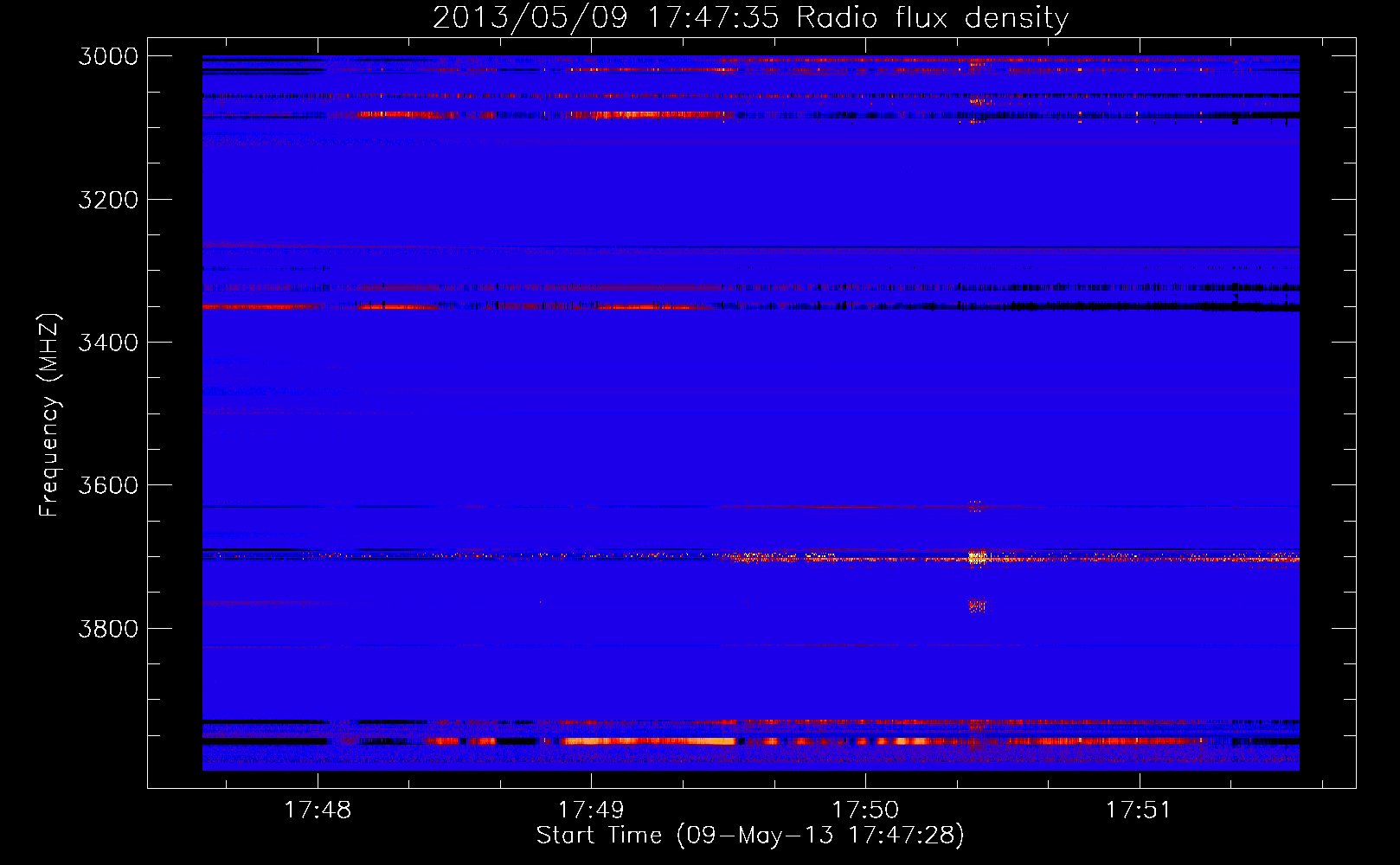Click the 3400 frequency tick label
This screenshot has height=865, width=1400.
click(x=108, y=343)
